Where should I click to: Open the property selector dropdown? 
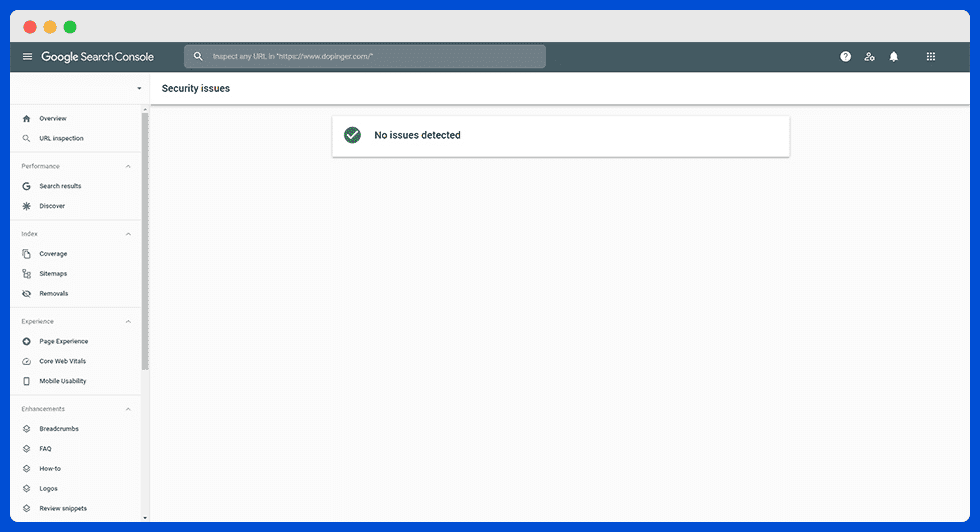pos(139,88)
